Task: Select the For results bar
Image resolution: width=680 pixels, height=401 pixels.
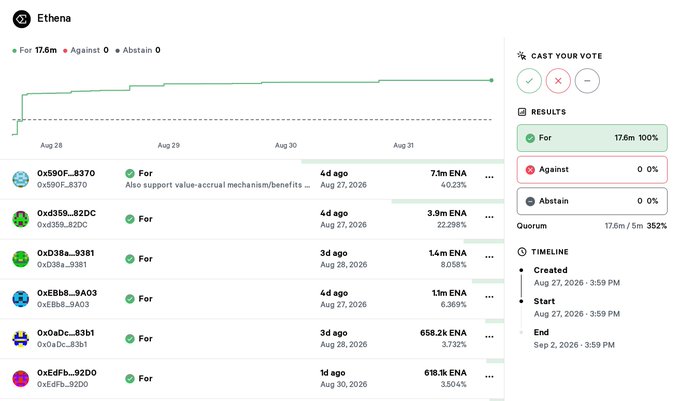Action: 592,138
